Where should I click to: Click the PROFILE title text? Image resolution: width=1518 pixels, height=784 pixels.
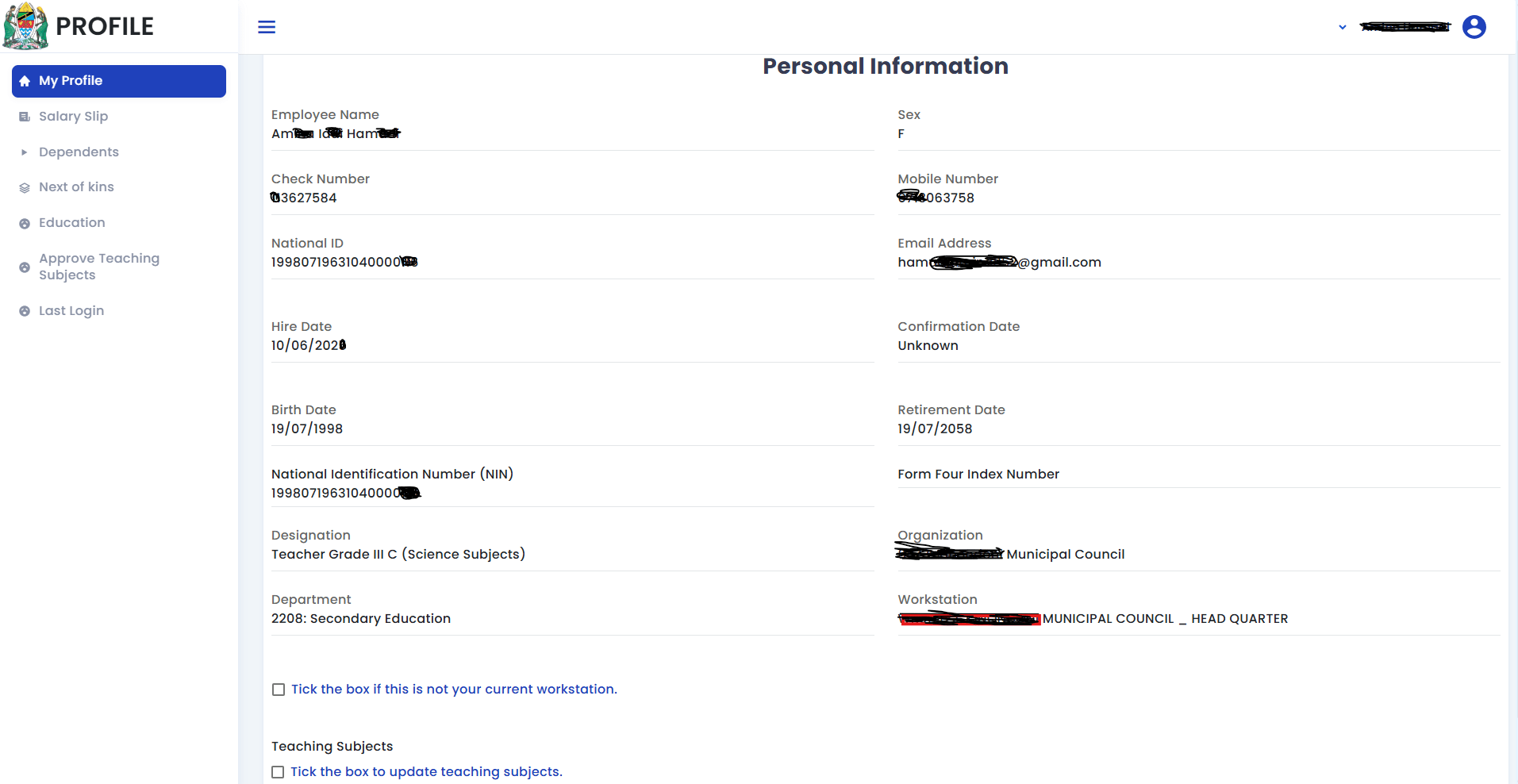point(105,26)
